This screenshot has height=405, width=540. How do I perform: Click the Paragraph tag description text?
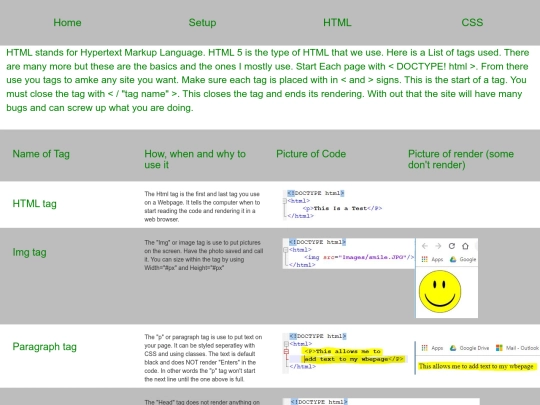(203, 358)
